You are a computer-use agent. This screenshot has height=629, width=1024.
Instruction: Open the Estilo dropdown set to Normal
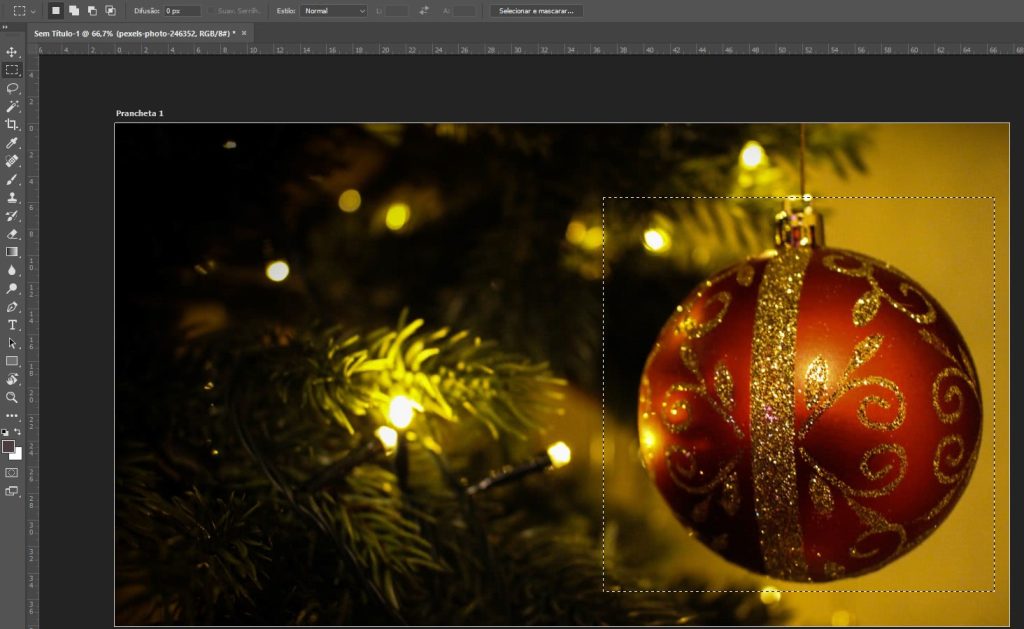(x=333, y=10)
